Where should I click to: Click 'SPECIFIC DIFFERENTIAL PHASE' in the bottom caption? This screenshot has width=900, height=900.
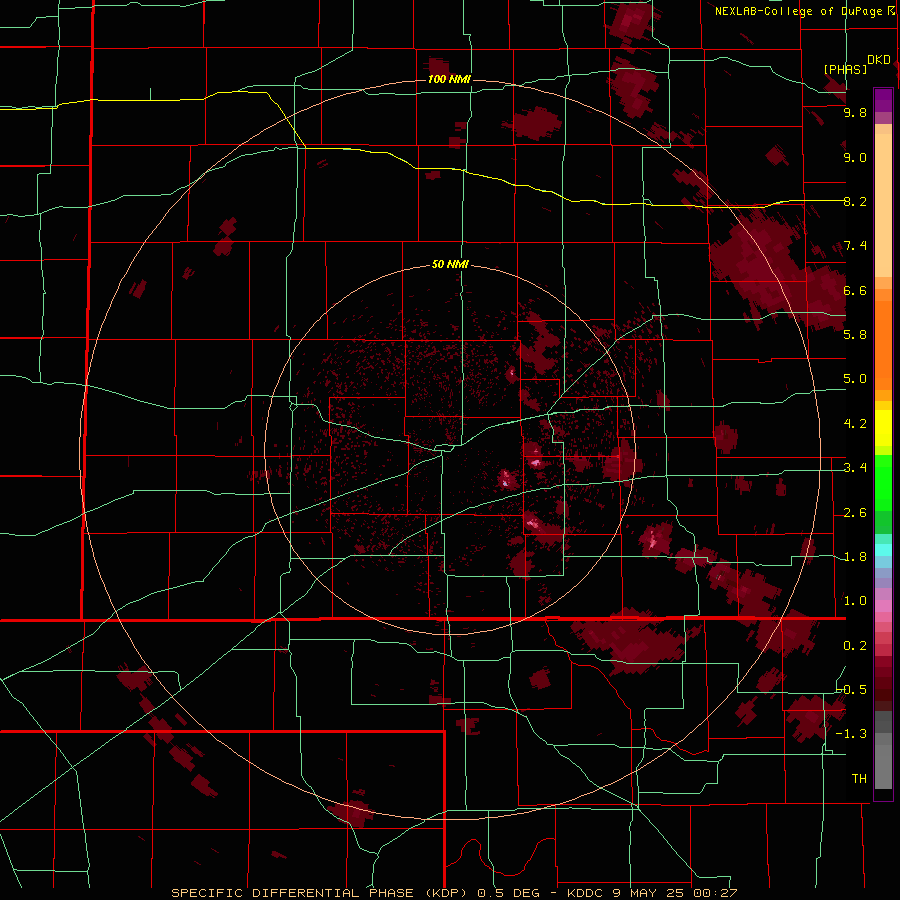click(292, 893)
